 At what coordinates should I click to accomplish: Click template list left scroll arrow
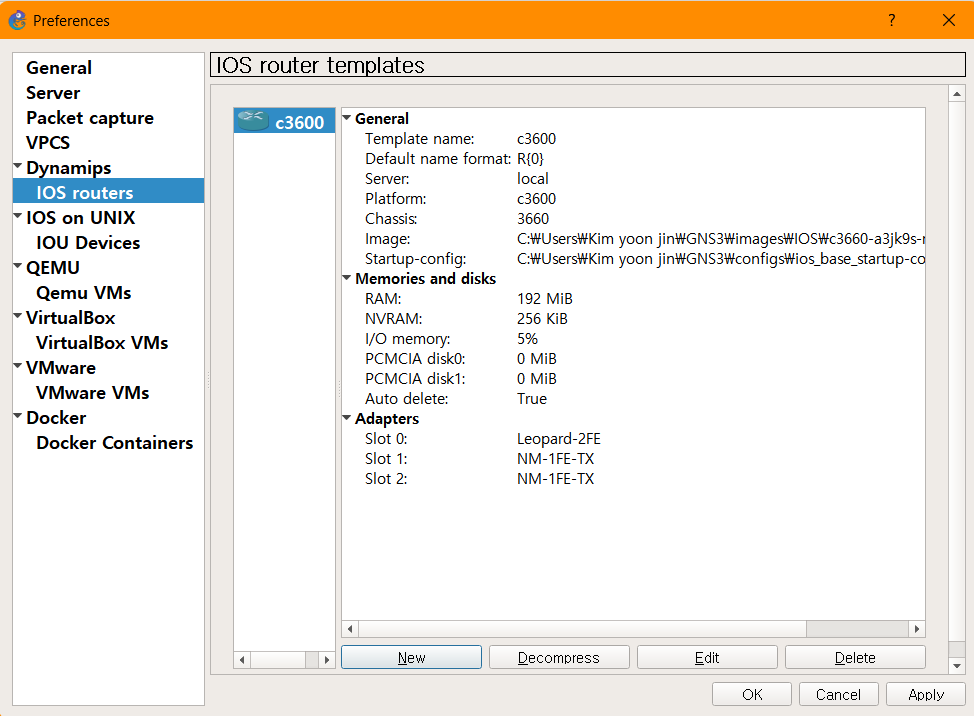(242, 659)
